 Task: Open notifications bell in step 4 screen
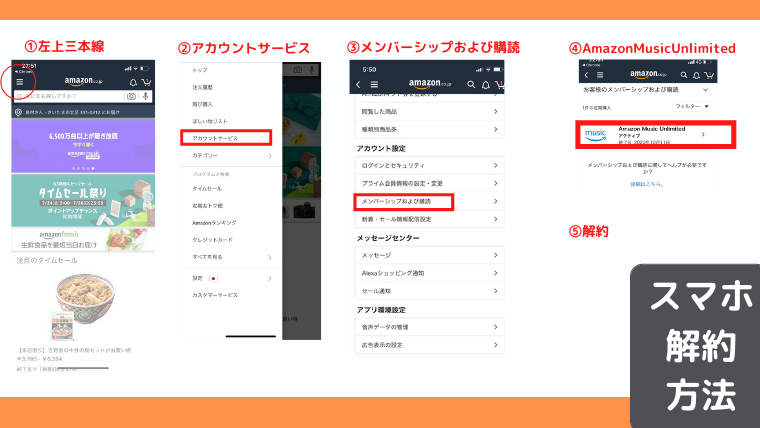coord(697,75)
